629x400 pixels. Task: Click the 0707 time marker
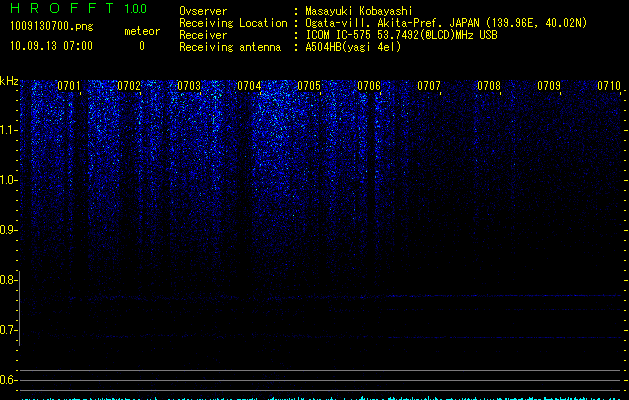click(x=429, y=86)
